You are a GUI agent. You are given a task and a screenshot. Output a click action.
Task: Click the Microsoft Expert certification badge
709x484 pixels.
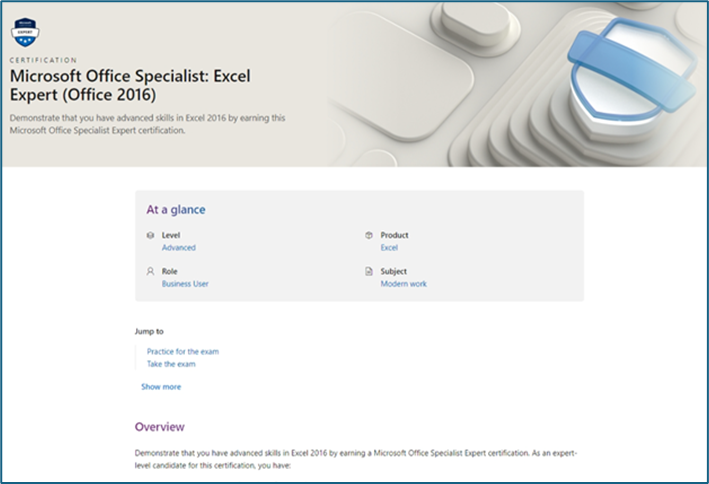click(x=25, y=32)
